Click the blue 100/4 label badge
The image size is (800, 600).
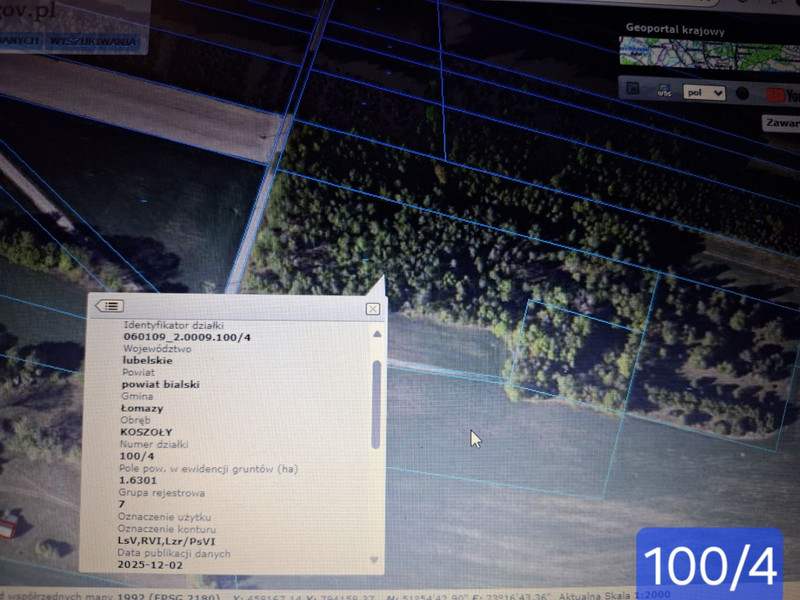click(709, 565)
